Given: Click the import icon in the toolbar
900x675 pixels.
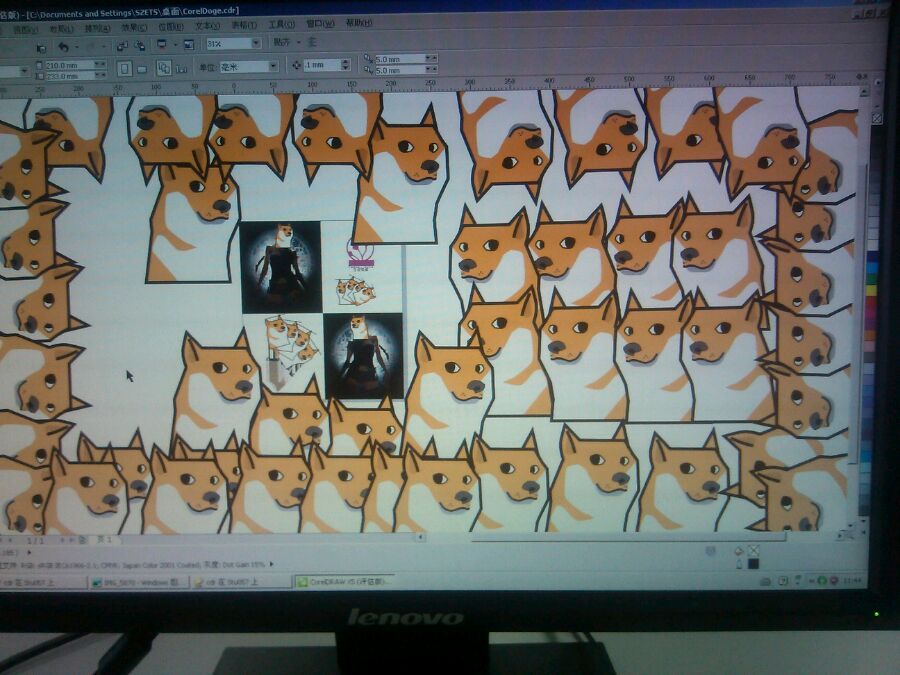Looking at the screenshot, I should click(x=123, y=46).
